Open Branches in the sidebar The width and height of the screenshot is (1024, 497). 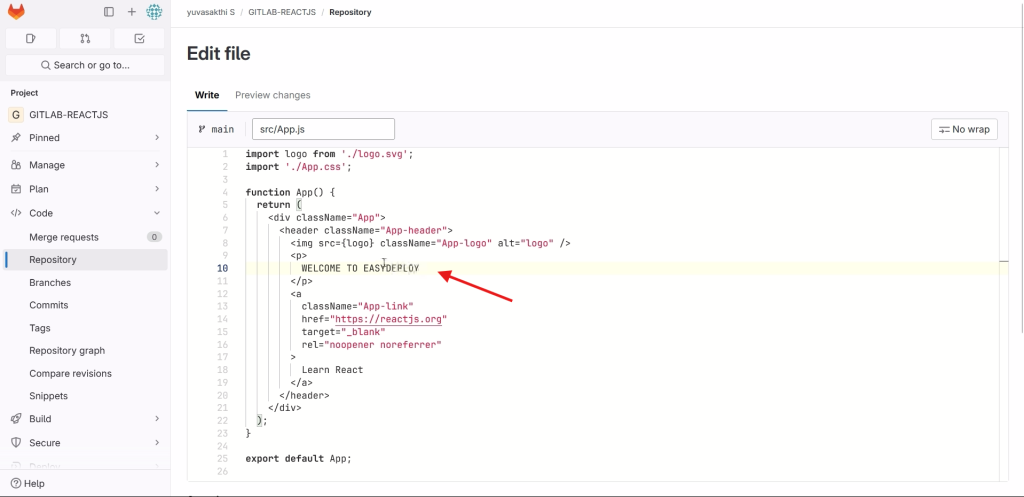point(50,283)
